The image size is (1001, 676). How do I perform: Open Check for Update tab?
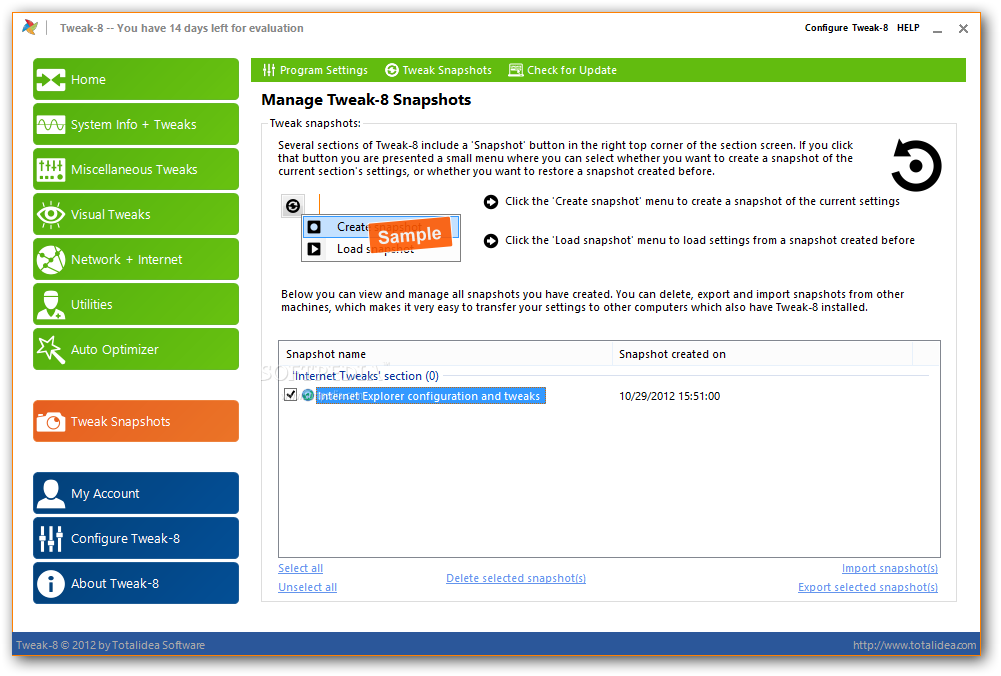[x=562, y=70]
